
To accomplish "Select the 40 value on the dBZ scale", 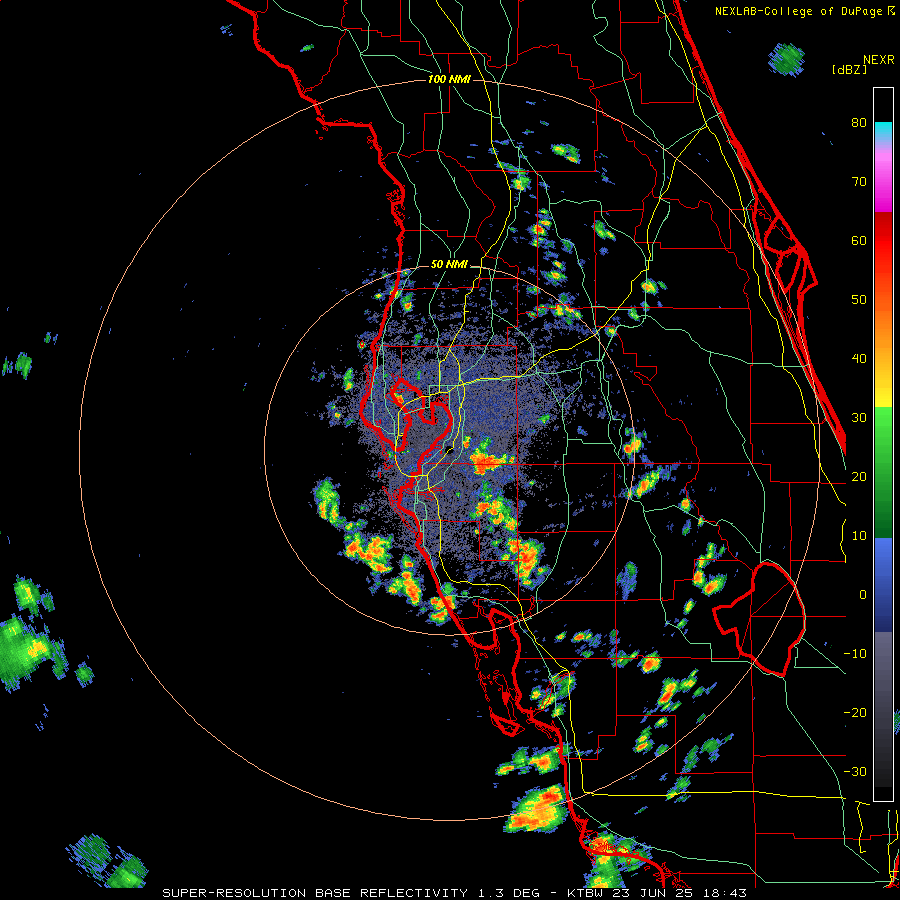I will tap(859, 359).
